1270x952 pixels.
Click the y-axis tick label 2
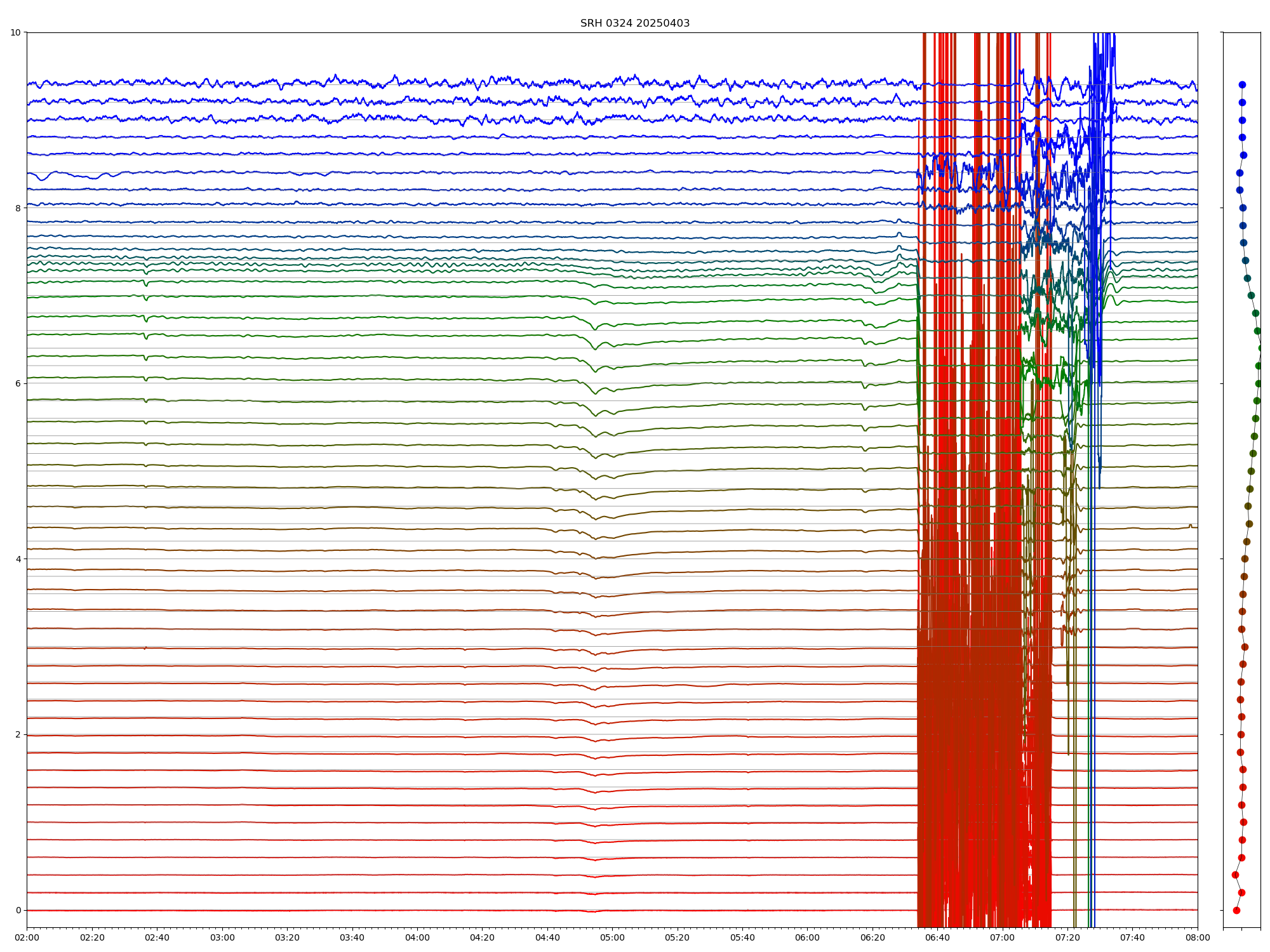pos(18,734)
